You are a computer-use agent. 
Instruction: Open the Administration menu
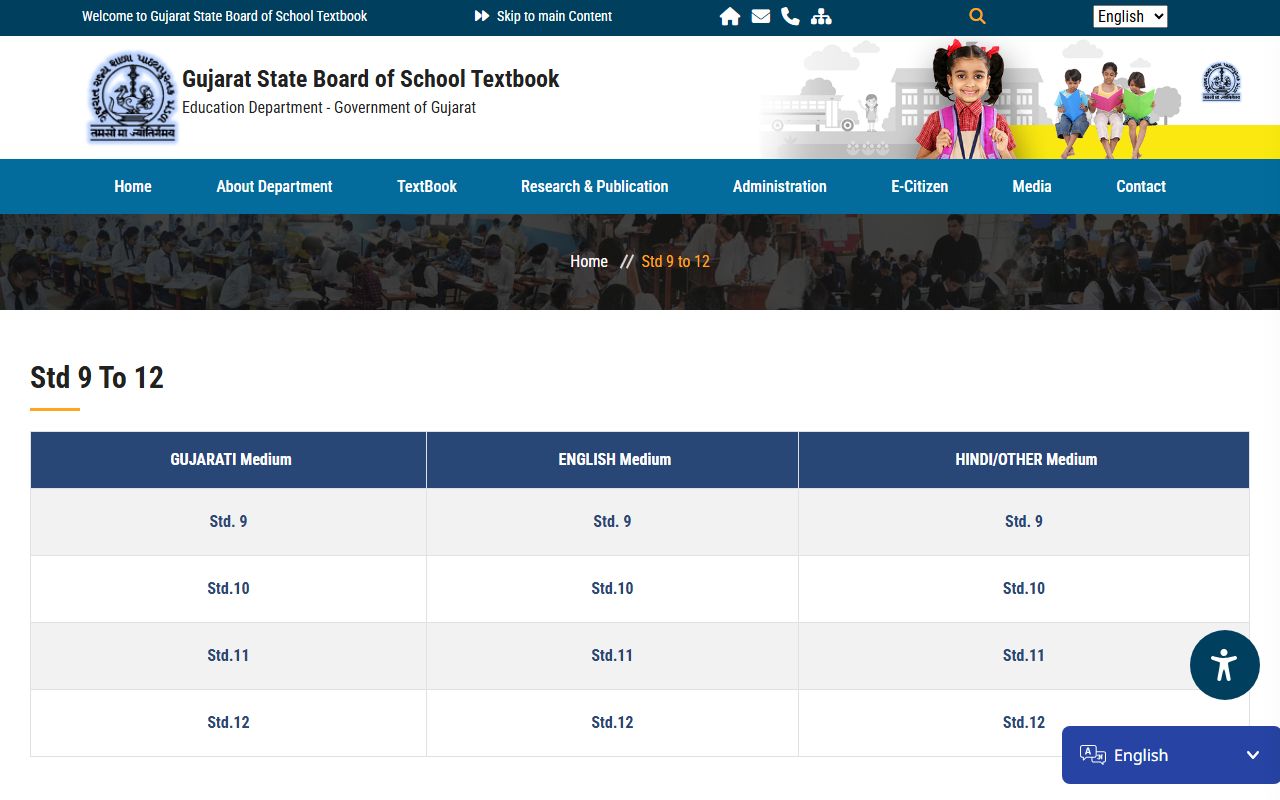(x=780, y=186)
